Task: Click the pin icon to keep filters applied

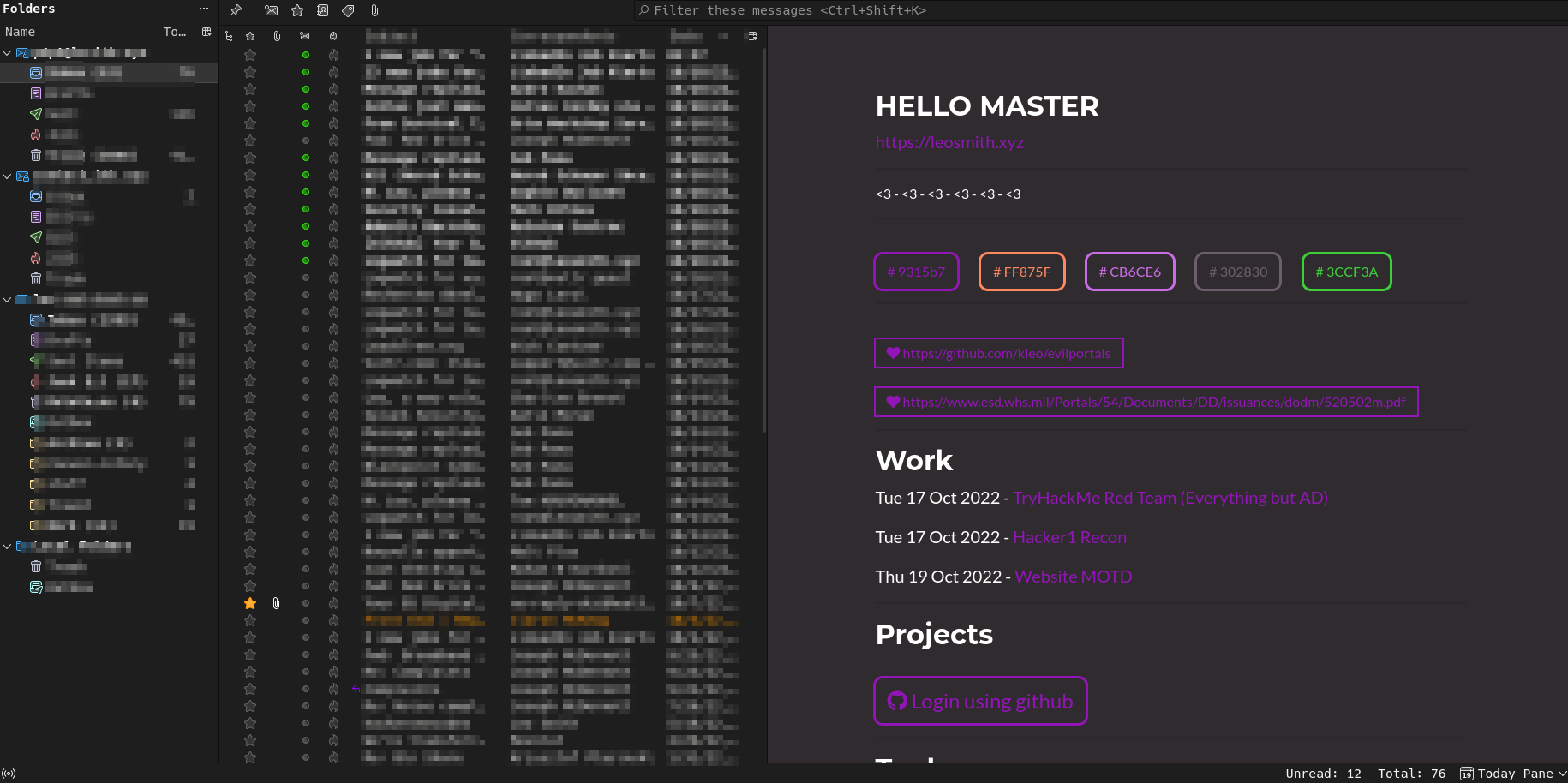Action: click(x=236, y=10)
